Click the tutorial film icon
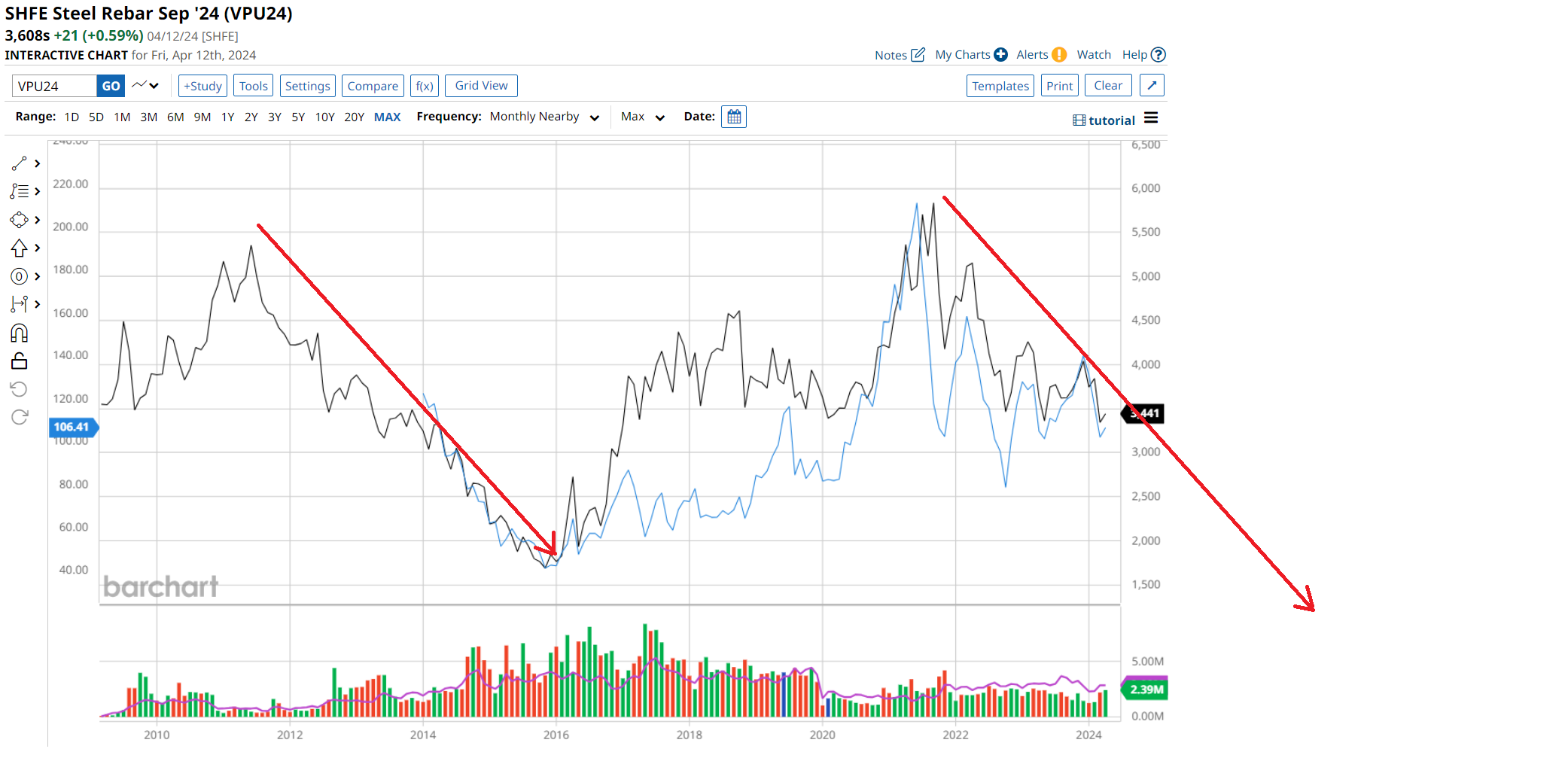The height and width of the screenshot is (758, 1568). click(1079, 120)
